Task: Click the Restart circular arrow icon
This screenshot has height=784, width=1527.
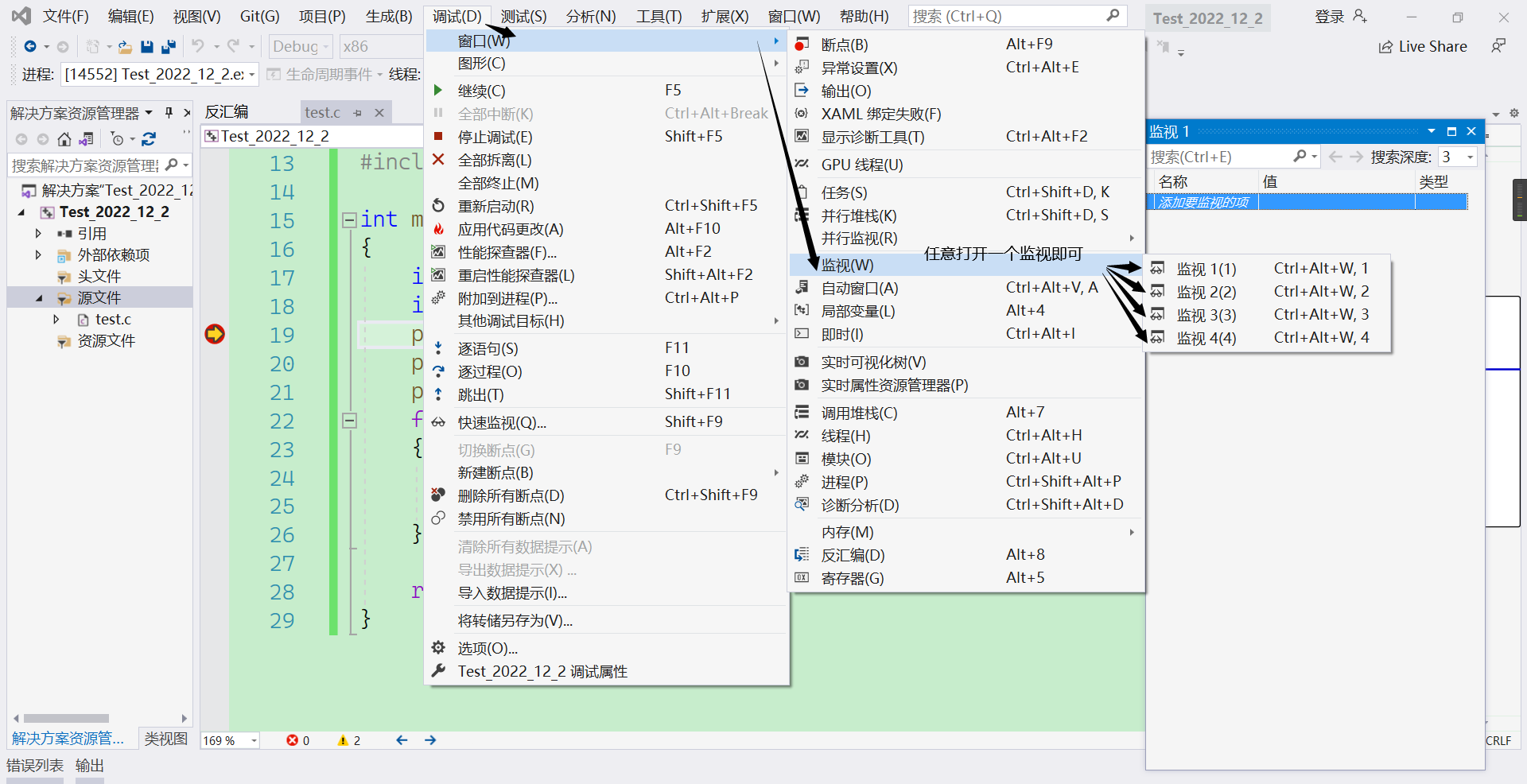Action: tap(437, 206)
